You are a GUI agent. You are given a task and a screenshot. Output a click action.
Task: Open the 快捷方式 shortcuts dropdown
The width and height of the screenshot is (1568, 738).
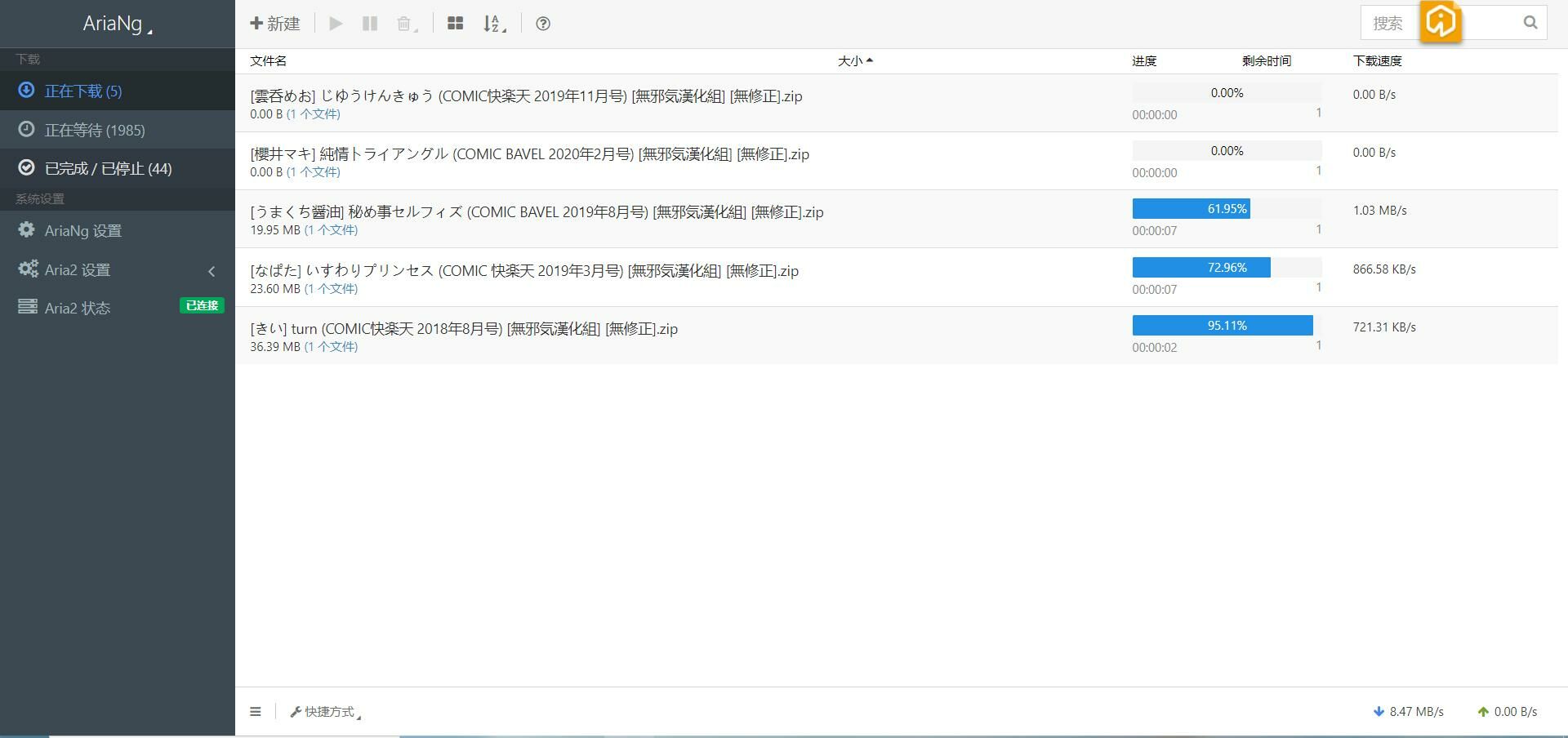[x=326, y=712]
